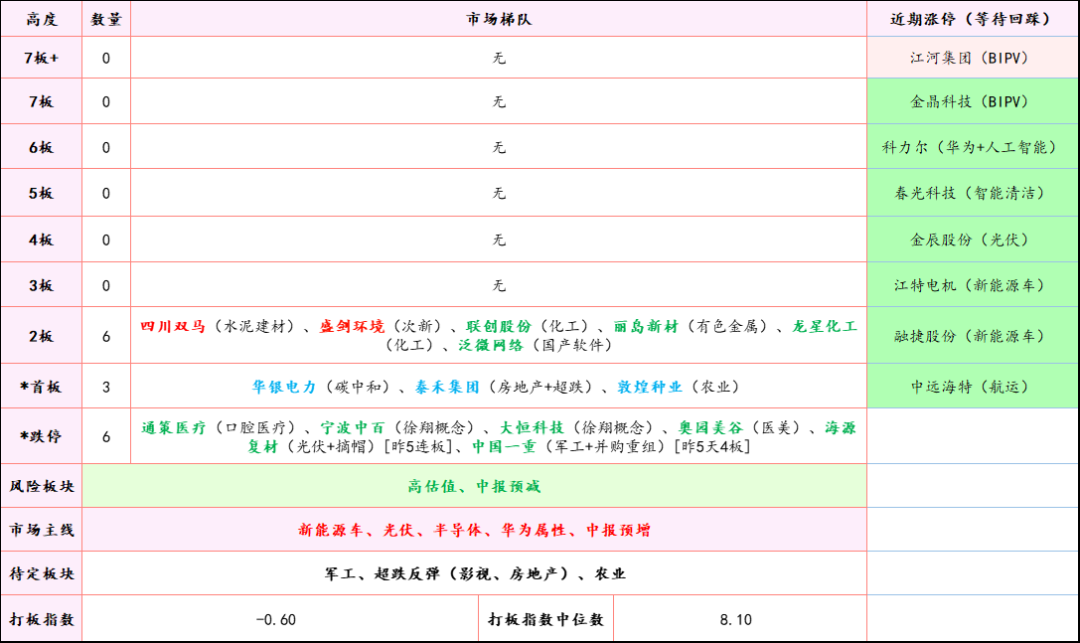Click the "高度" column header
The height and width of the screenshot is (643, 1080).
41,19
